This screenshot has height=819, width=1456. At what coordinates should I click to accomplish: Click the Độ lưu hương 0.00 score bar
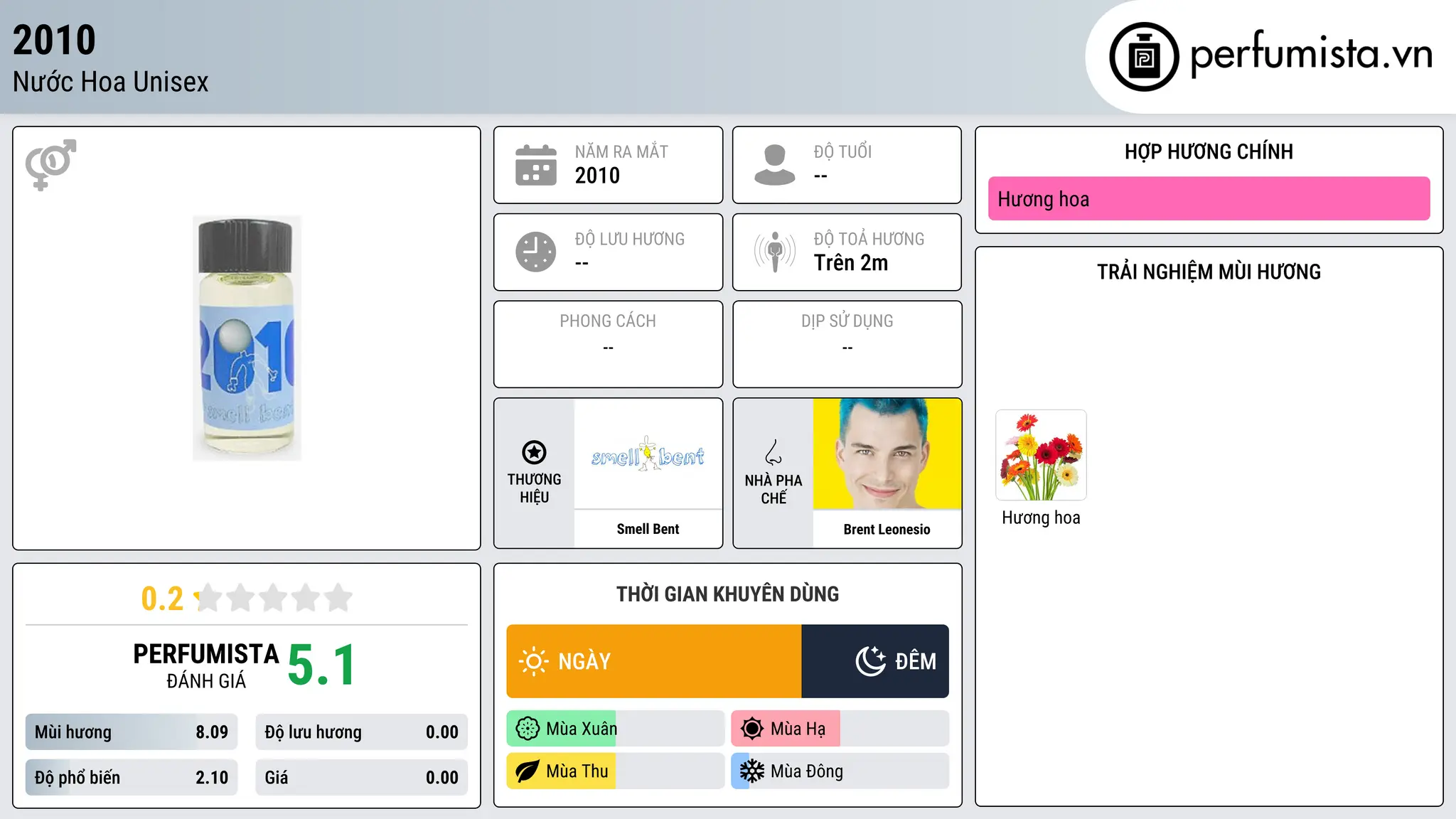362,732
